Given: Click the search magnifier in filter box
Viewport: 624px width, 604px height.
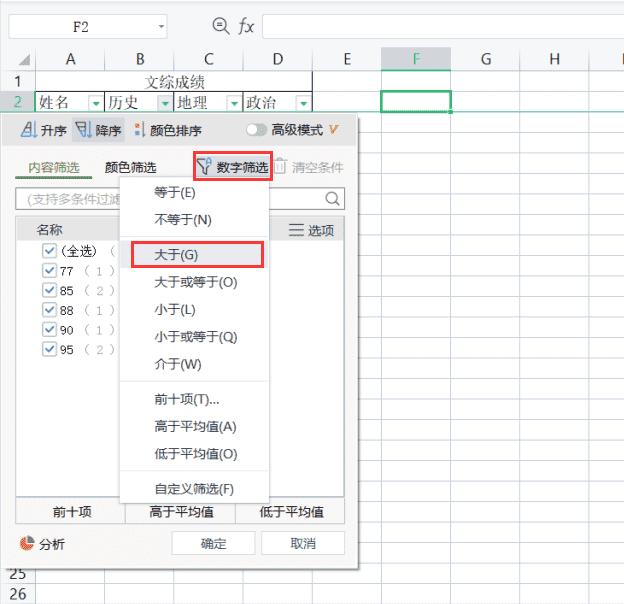Looking at the screenshot, I should point(332,198).
